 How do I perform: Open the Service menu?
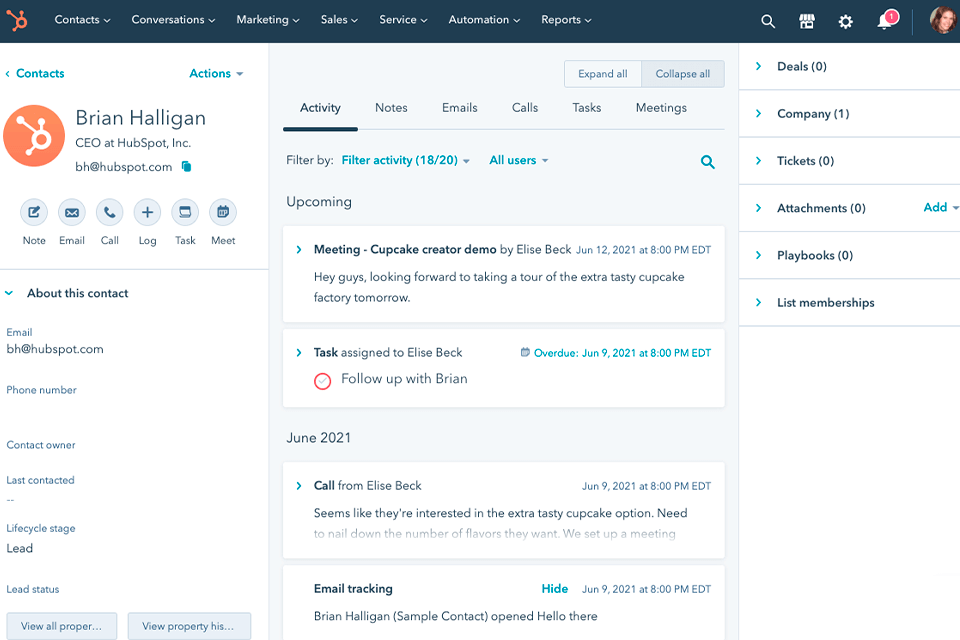[403, 20]
